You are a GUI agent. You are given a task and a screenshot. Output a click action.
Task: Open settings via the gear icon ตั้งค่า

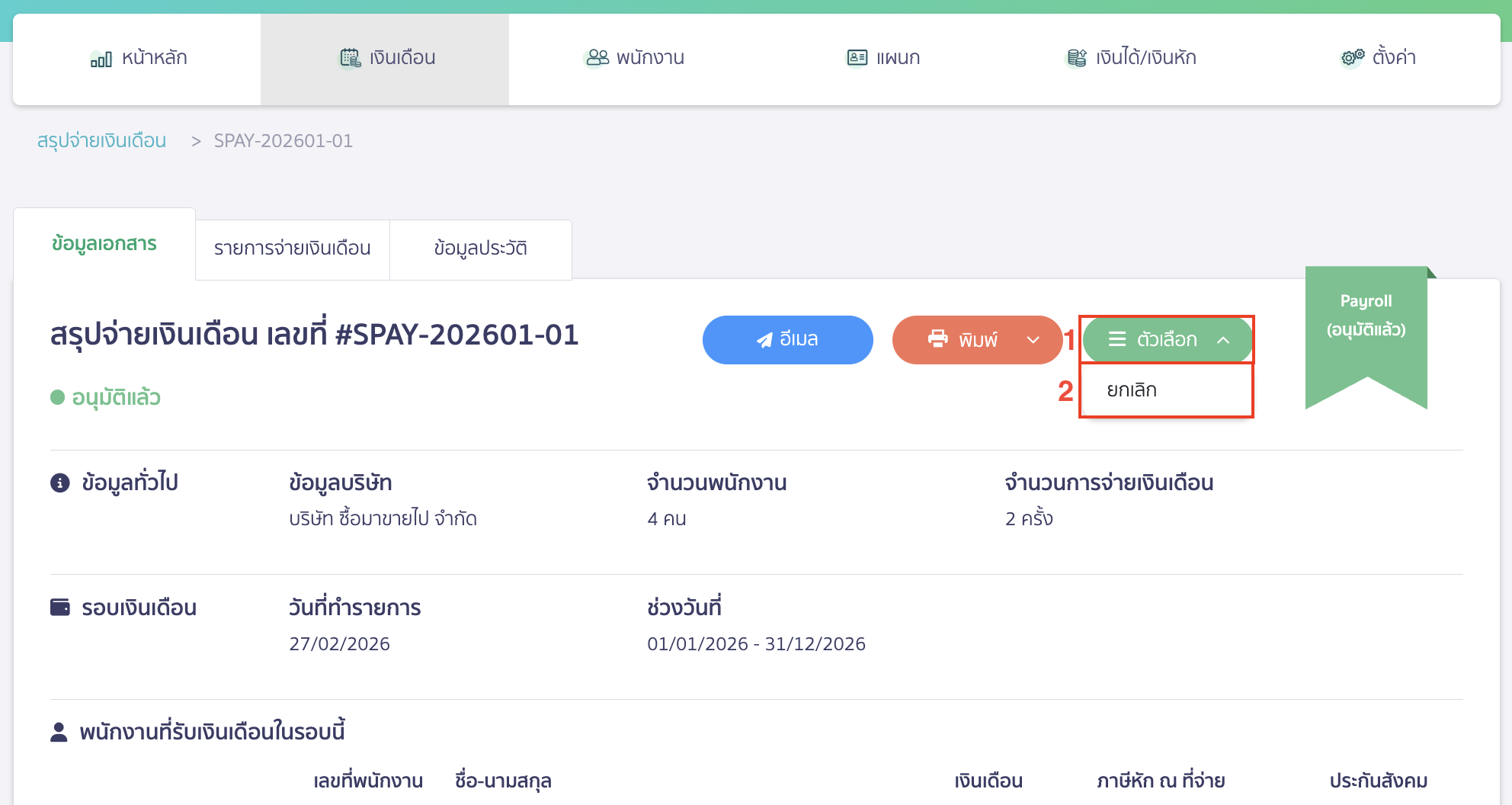click(x=1350, y=56)
